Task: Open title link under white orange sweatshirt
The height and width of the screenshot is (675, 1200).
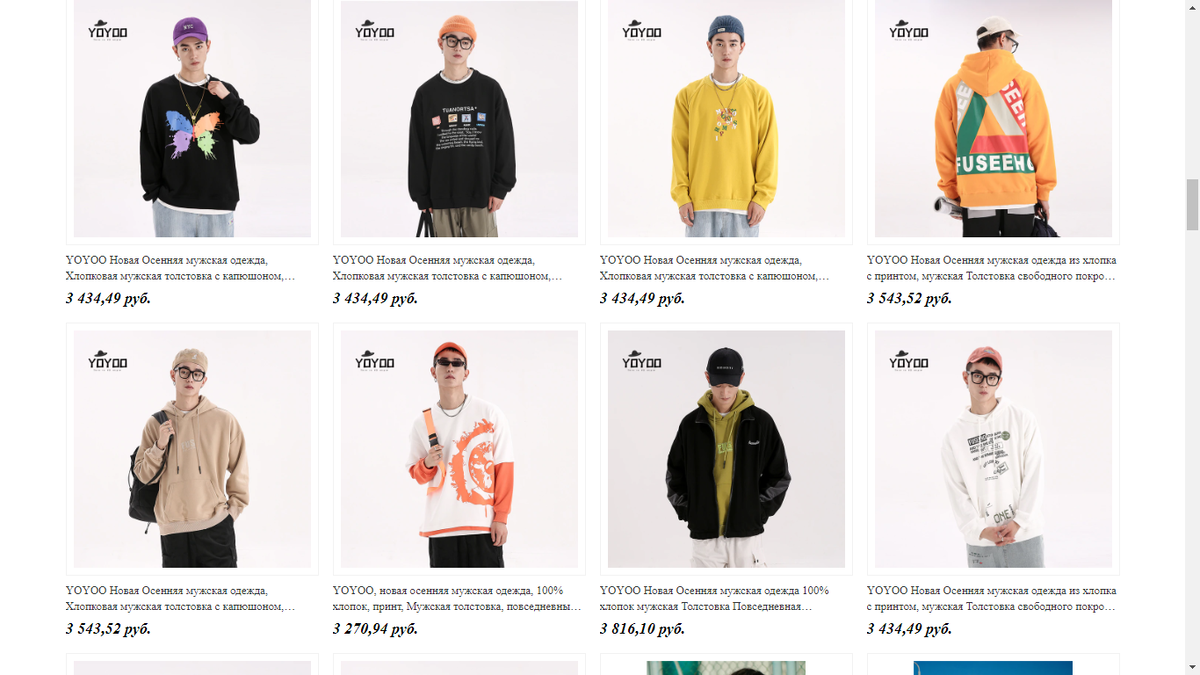Action: click(457, 598)
